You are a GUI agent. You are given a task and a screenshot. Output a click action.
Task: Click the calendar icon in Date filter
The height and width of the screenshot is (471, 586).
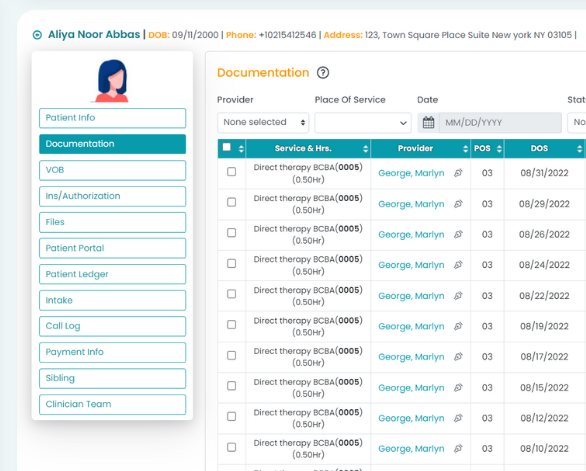tap(428, 123)
